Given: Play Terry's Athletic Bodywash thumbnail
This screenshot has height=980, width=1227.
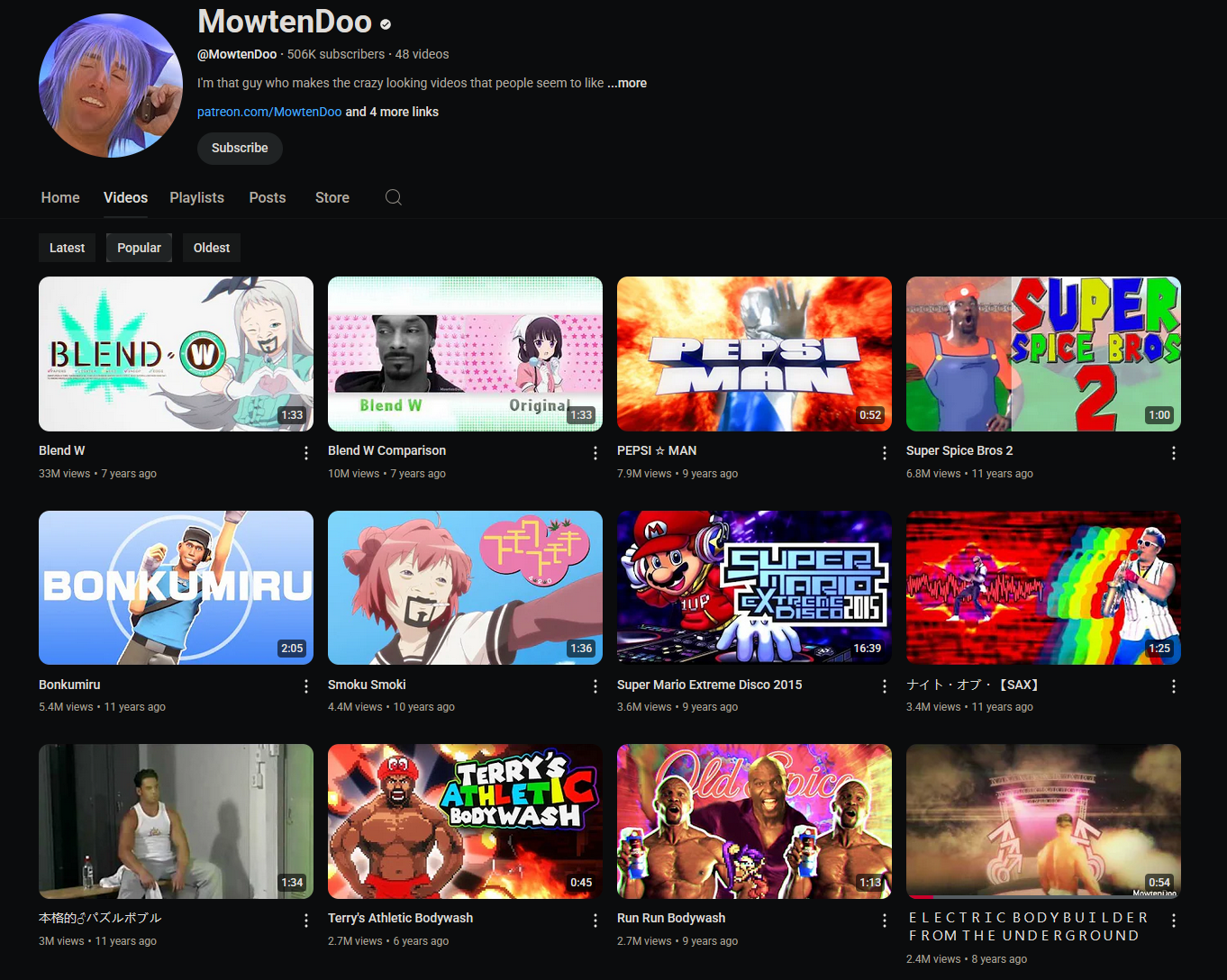Looking at the screenshot, I should coord(465,821).
